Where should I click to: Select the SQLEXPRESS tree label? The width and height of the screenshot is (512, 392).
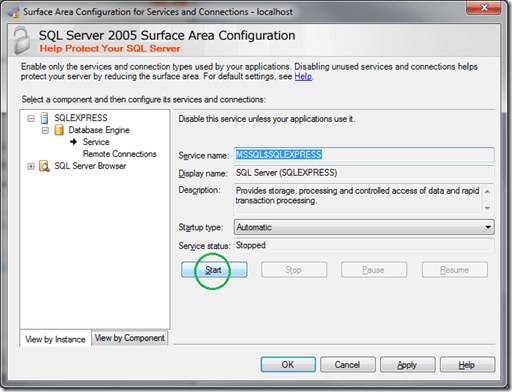[81, 118]
